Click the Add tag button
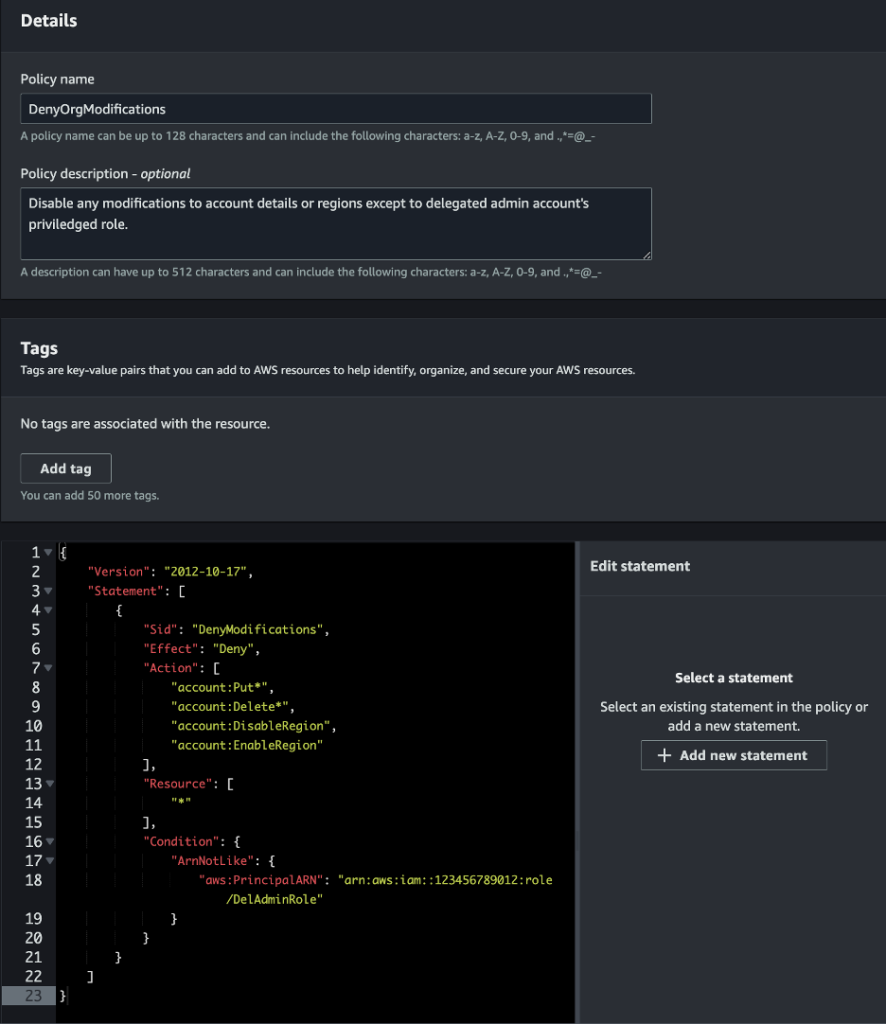The image size is (886, 1024). (65, 468)
